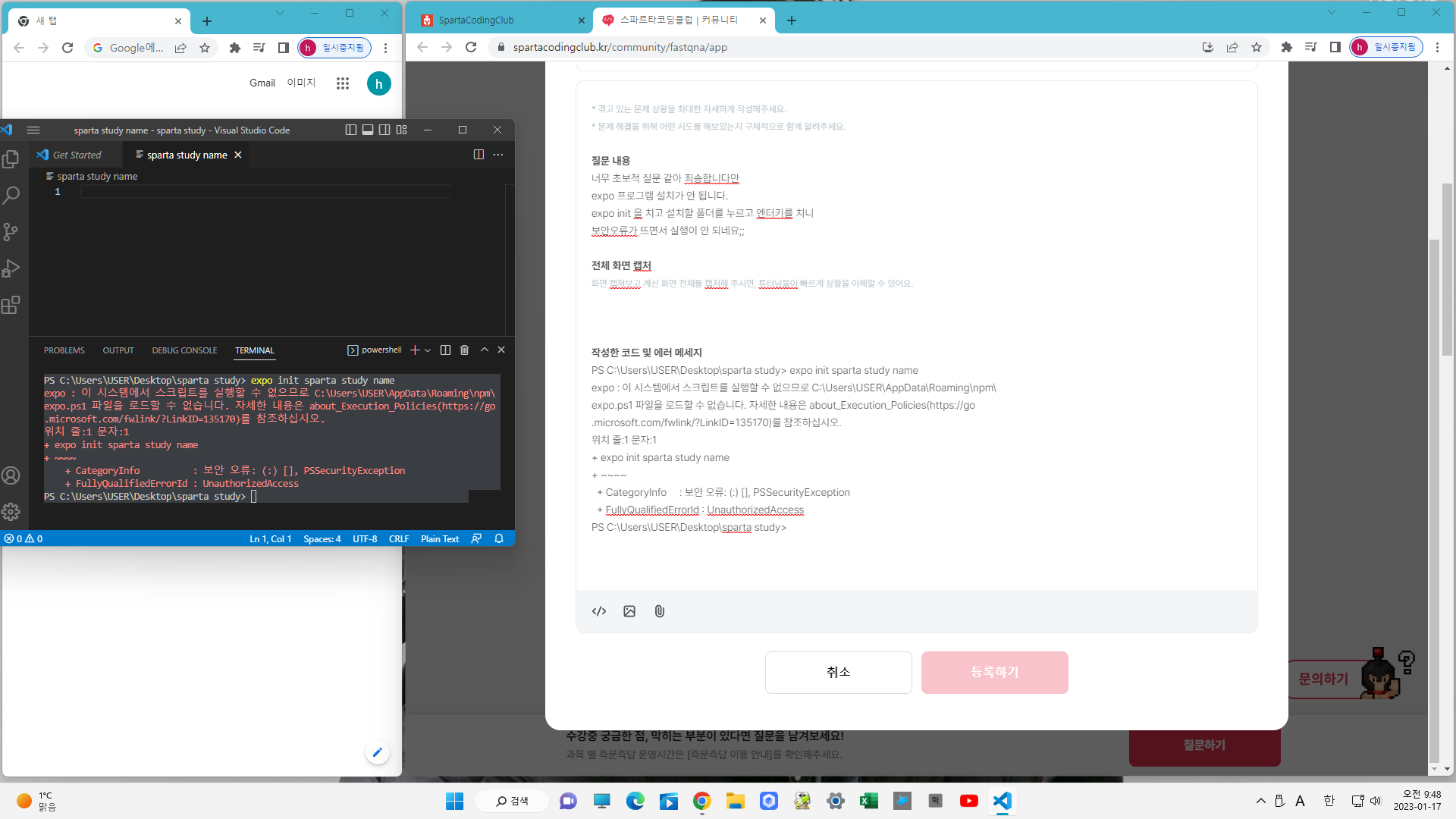Insert an image into the question form

click(x=629, y=611)
